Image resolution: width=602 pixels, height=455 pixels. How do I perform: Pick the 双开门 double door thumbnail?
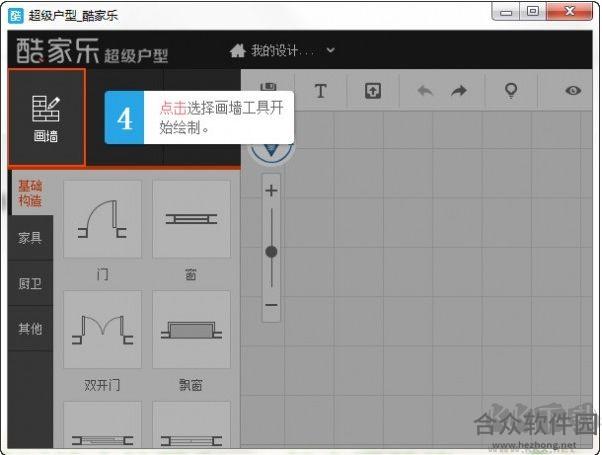point(103,329)
